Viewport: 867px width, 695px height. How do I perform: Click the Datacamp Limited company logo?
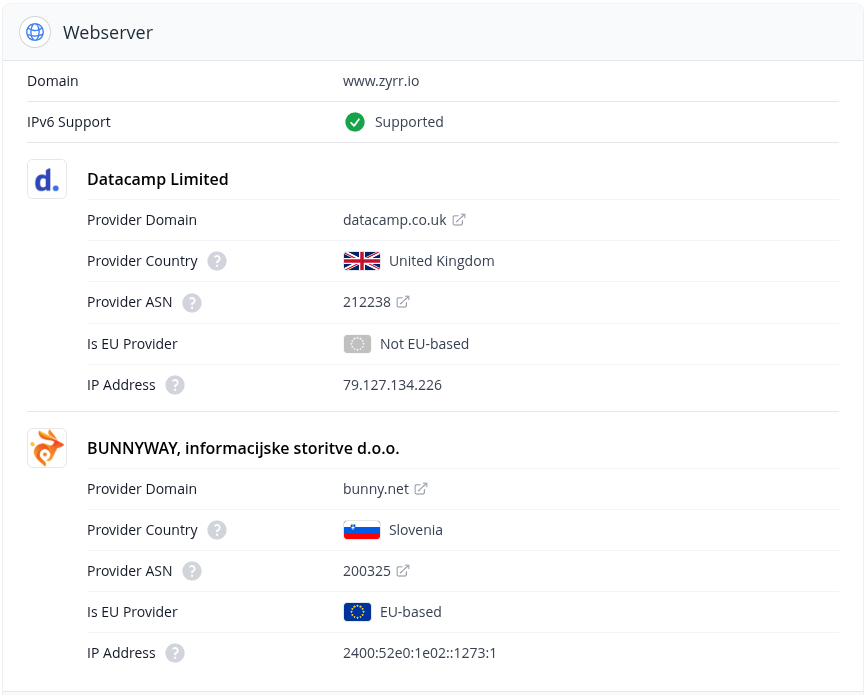point(47,179)
